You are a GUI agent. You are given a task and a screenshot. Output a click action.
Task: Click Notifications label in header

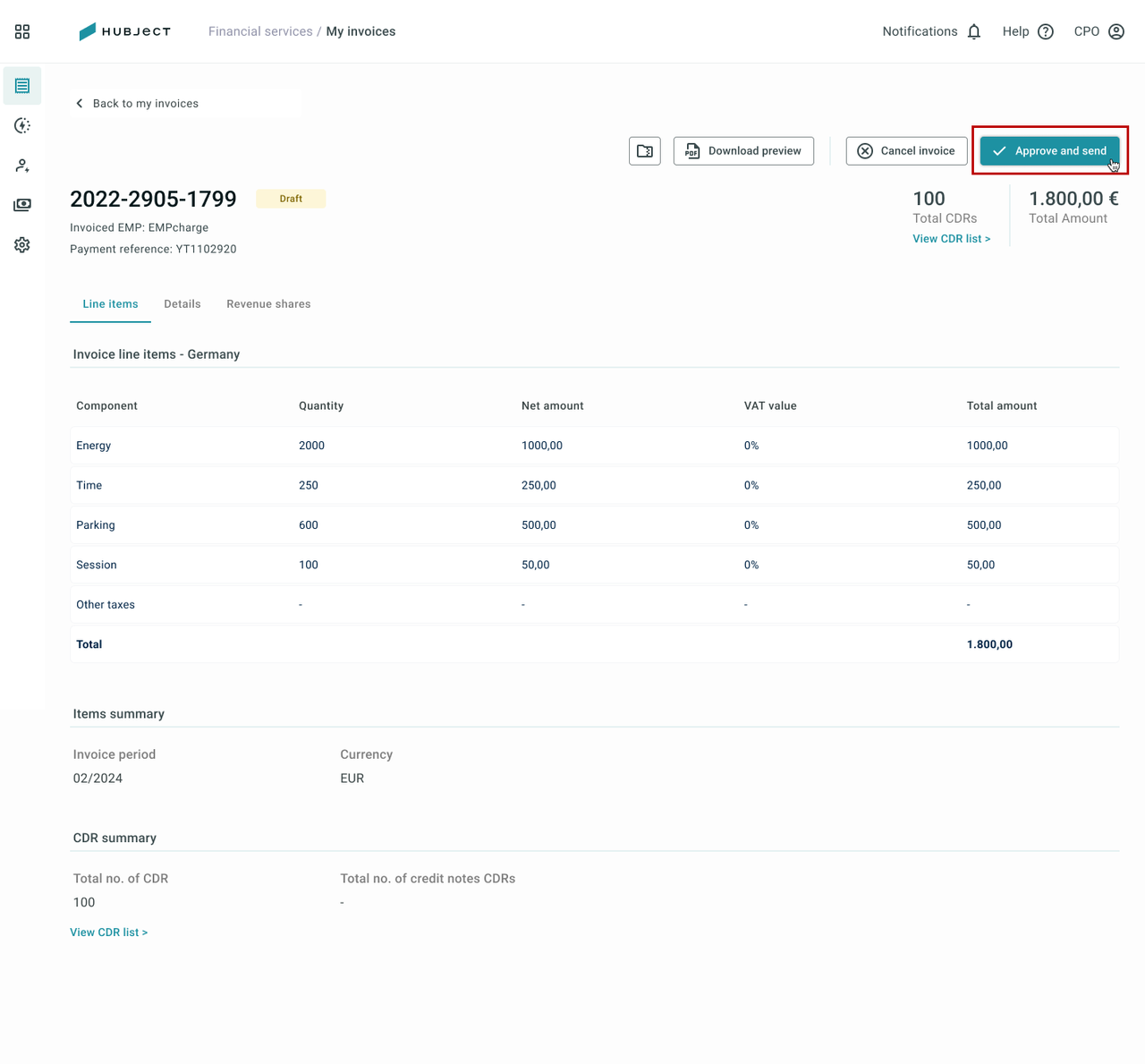click(x=920, y=31)
